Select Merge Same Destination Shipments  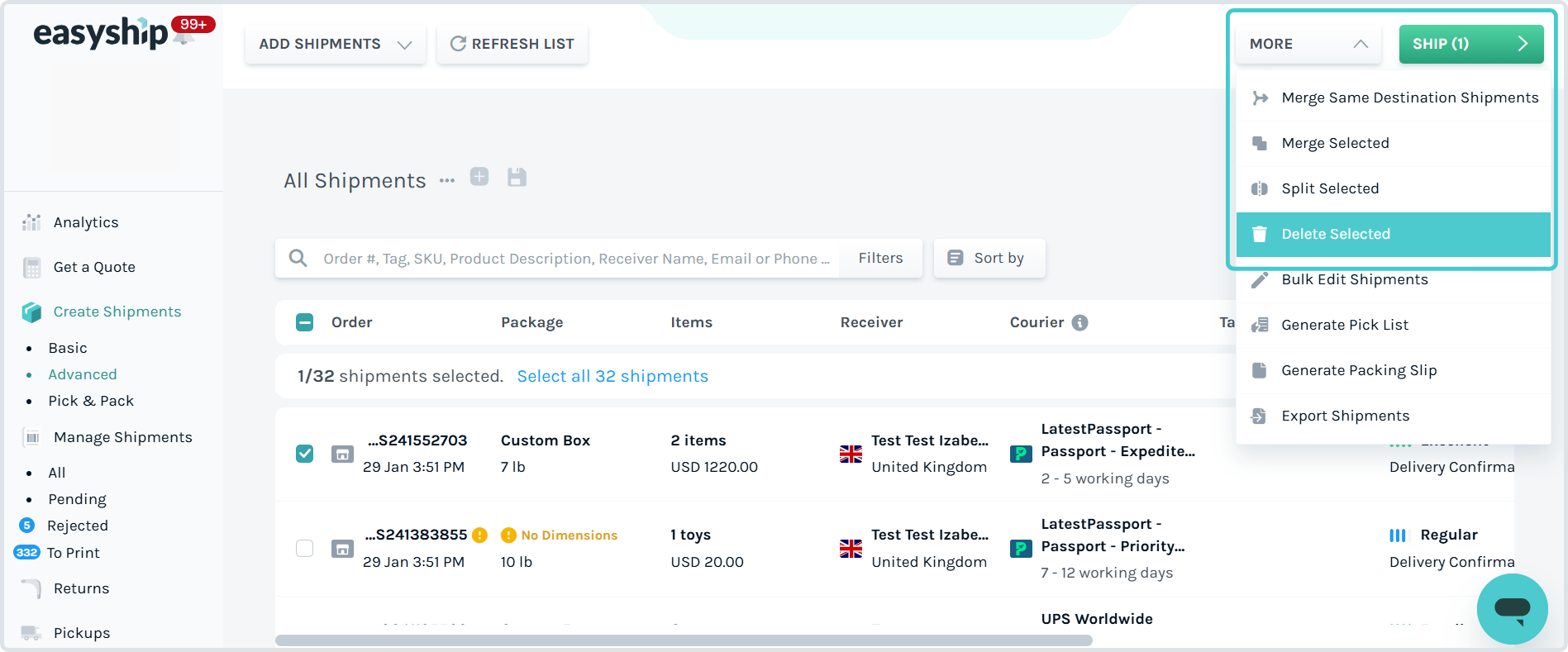(x=1394, y=98)
